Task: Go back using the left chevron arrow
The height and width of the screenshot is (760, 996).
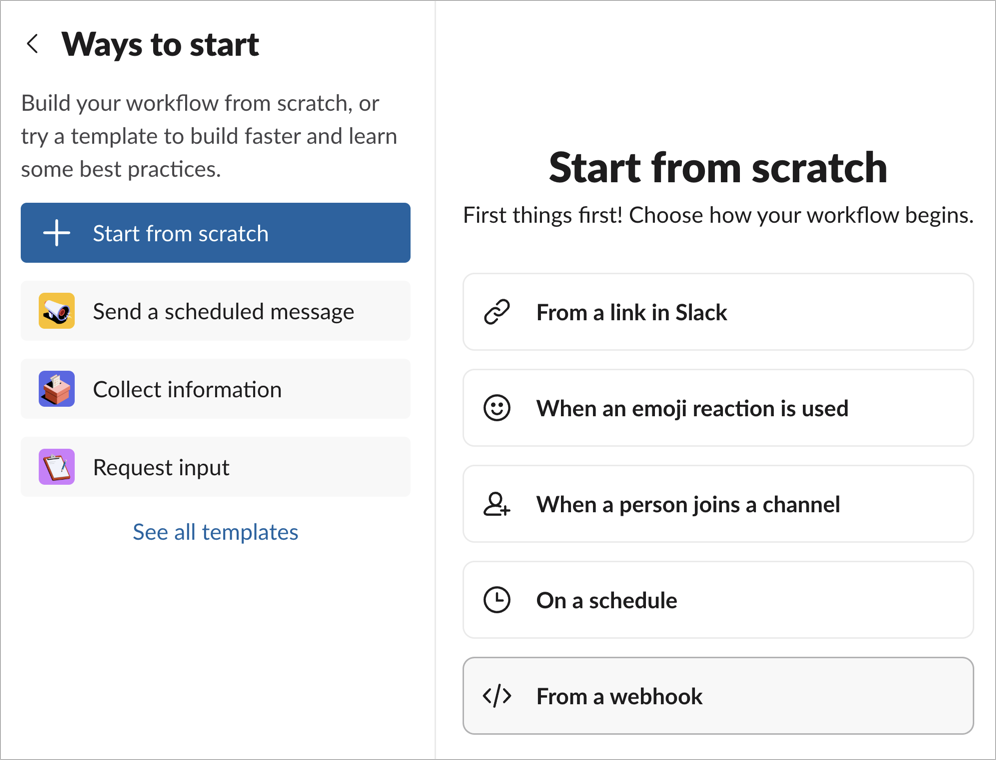Action: click(x=32, y=44)
